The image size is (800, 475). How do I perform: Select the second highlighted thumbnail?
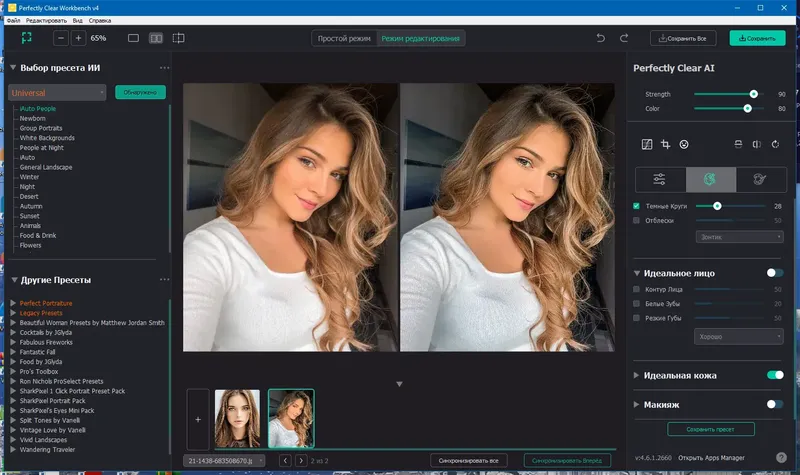coord(291,418)
